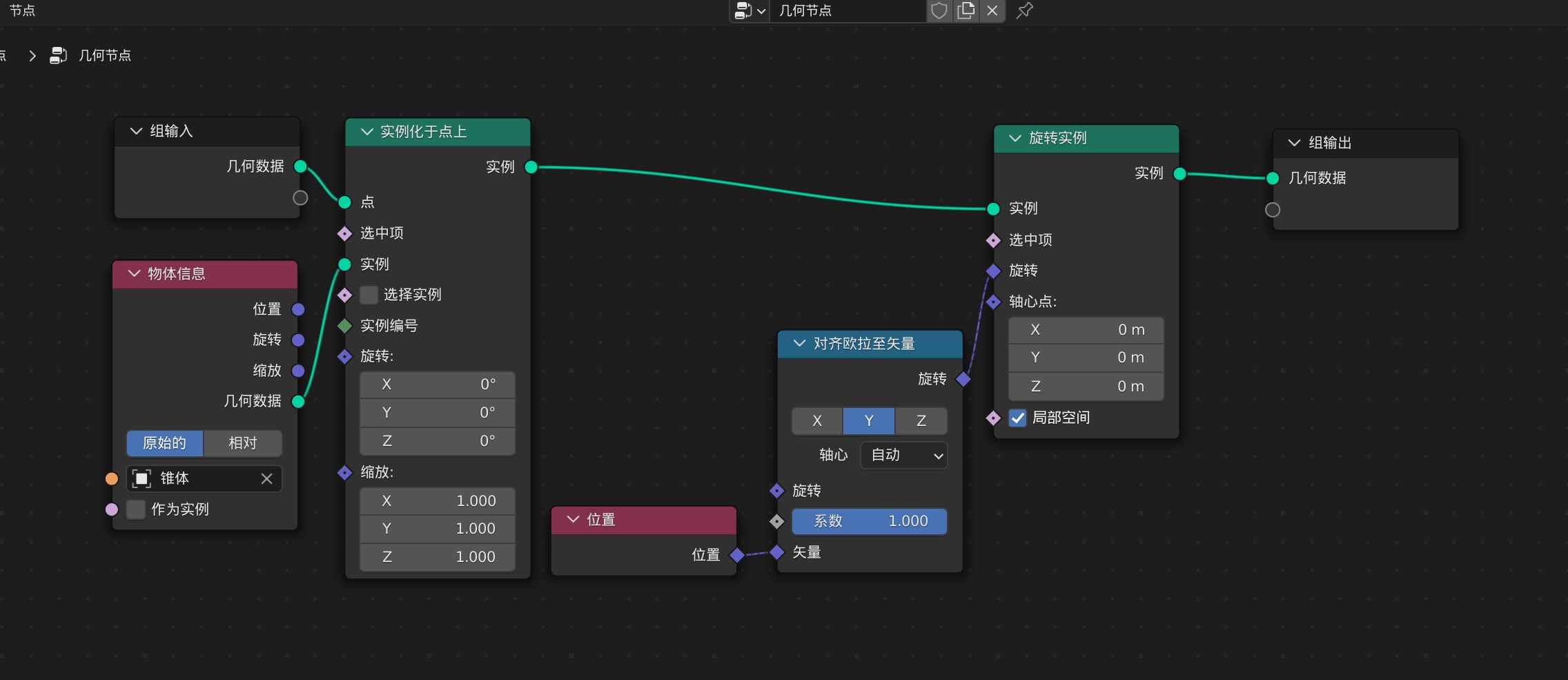Select the Y axis in 对齐欧拉至矢量

click(869, 421)
